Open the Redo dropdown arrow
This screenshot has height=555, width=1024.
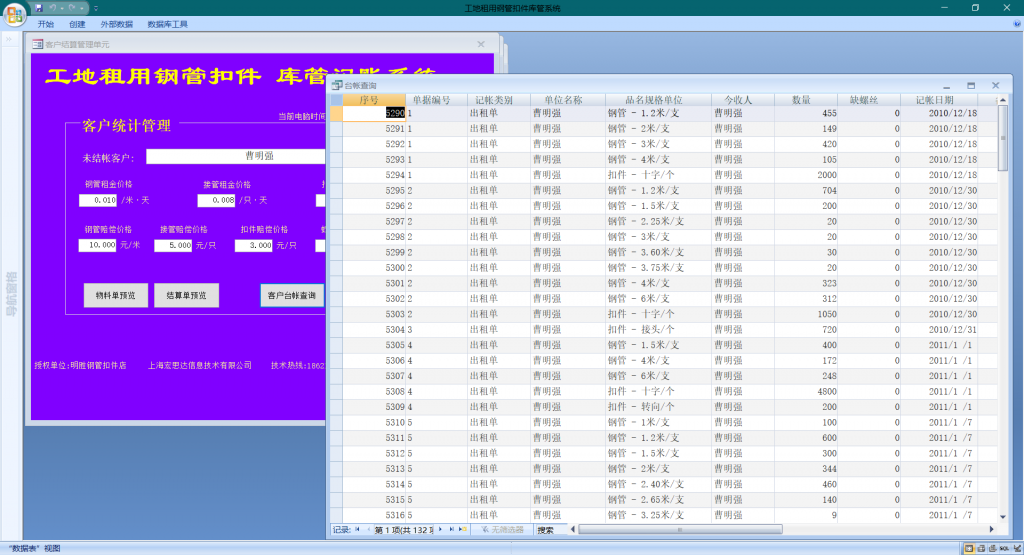(84, 8)
